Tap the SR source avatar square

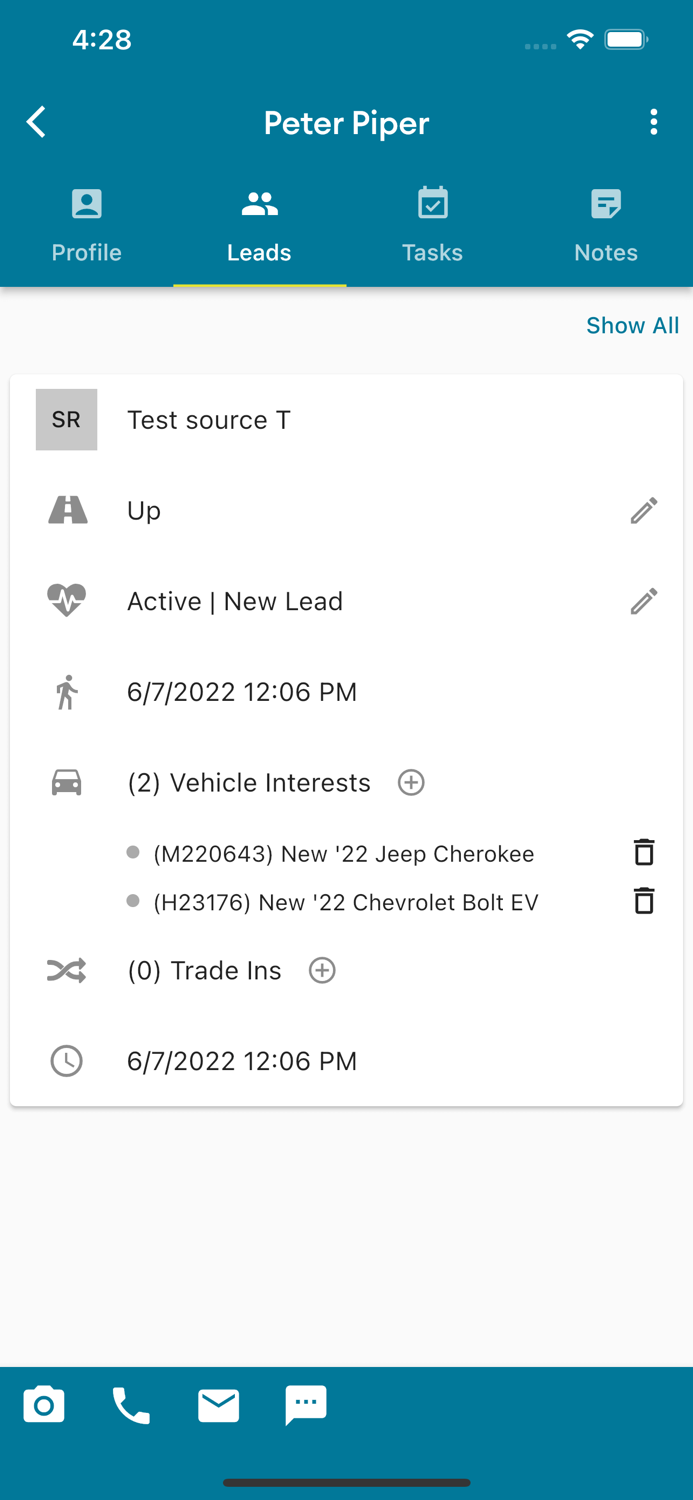click(66, 419)
